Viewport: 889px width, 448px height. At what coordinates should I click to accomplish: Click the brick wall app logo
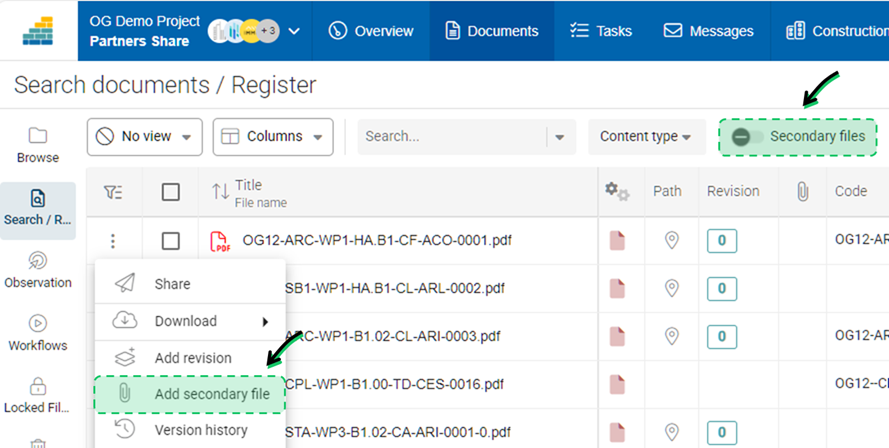point(38,31)
